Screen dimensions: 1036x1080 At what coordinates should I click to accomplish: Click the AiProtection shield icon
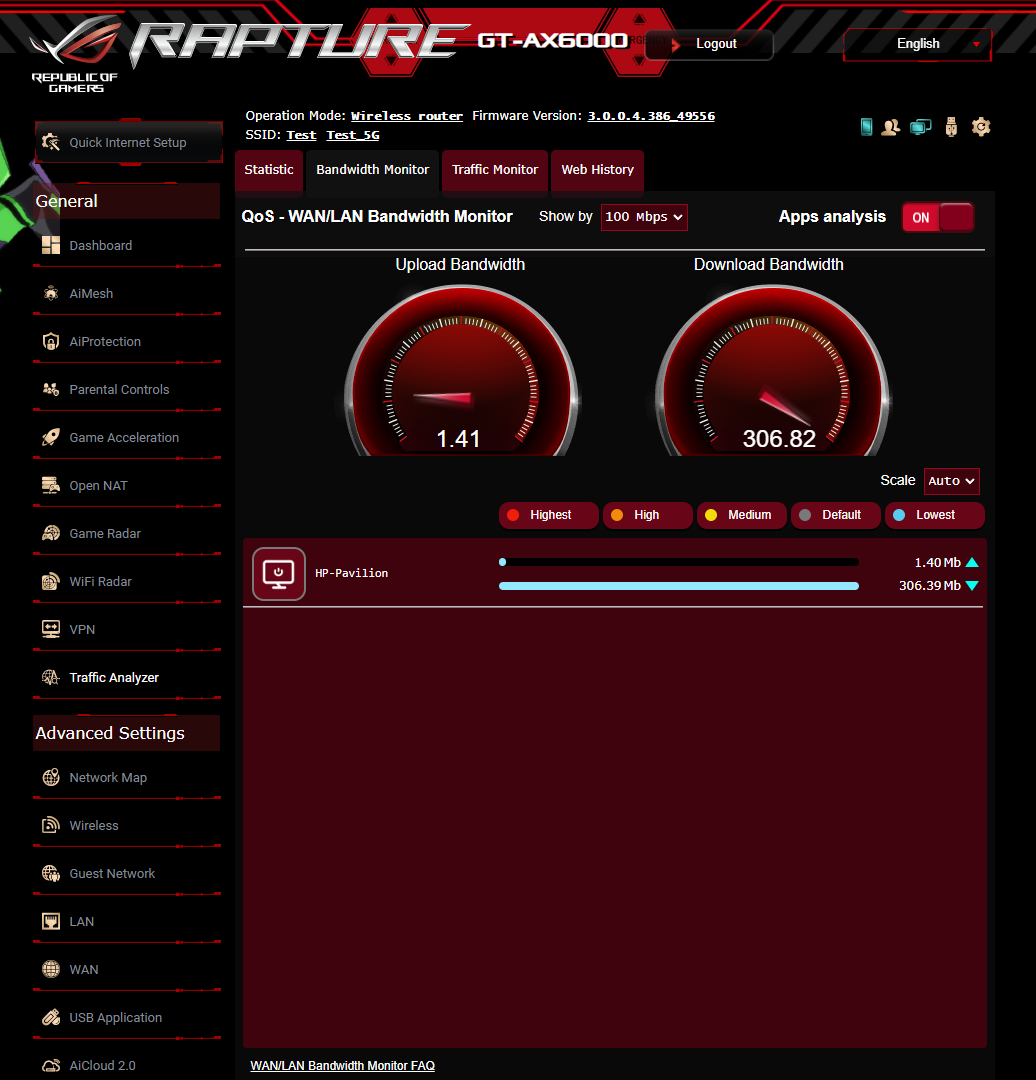click(50, 342)
